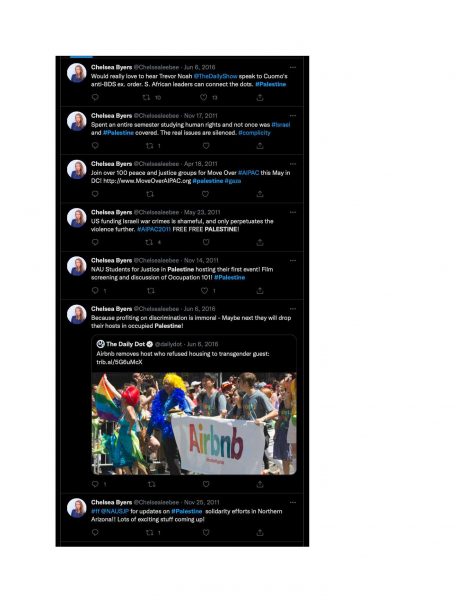
Task: Open the MoveOverAIPAC.org URL
Action: (147, 181)
